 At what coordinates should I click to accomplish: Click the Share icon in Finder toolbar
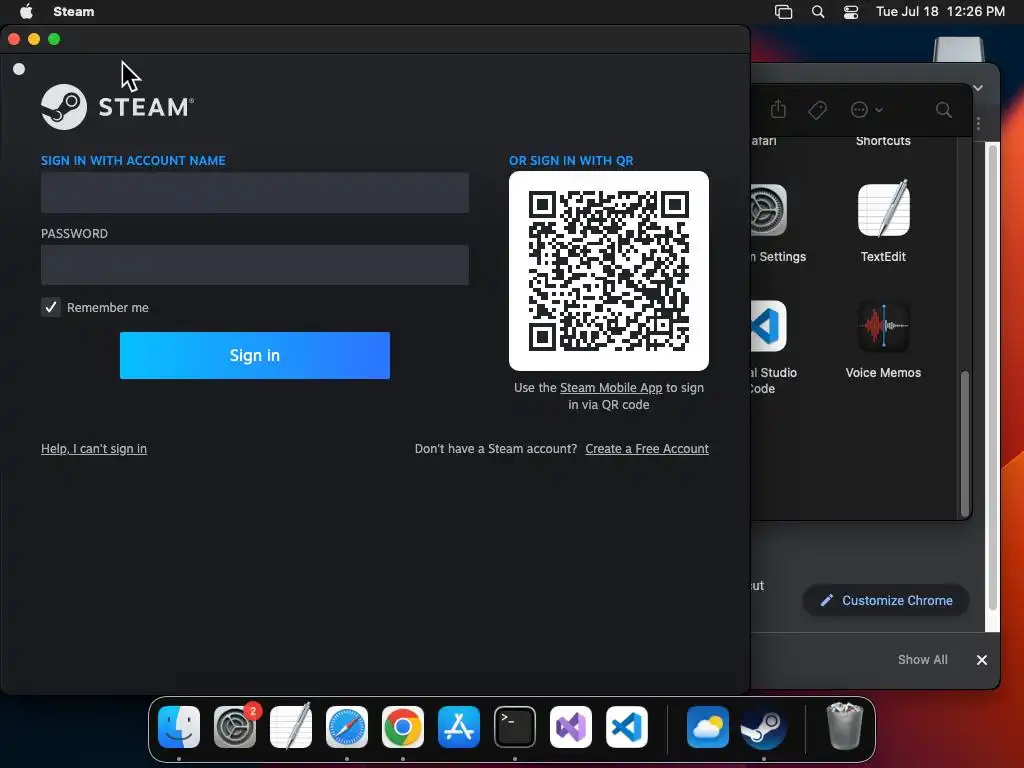(x=778, y=109)
